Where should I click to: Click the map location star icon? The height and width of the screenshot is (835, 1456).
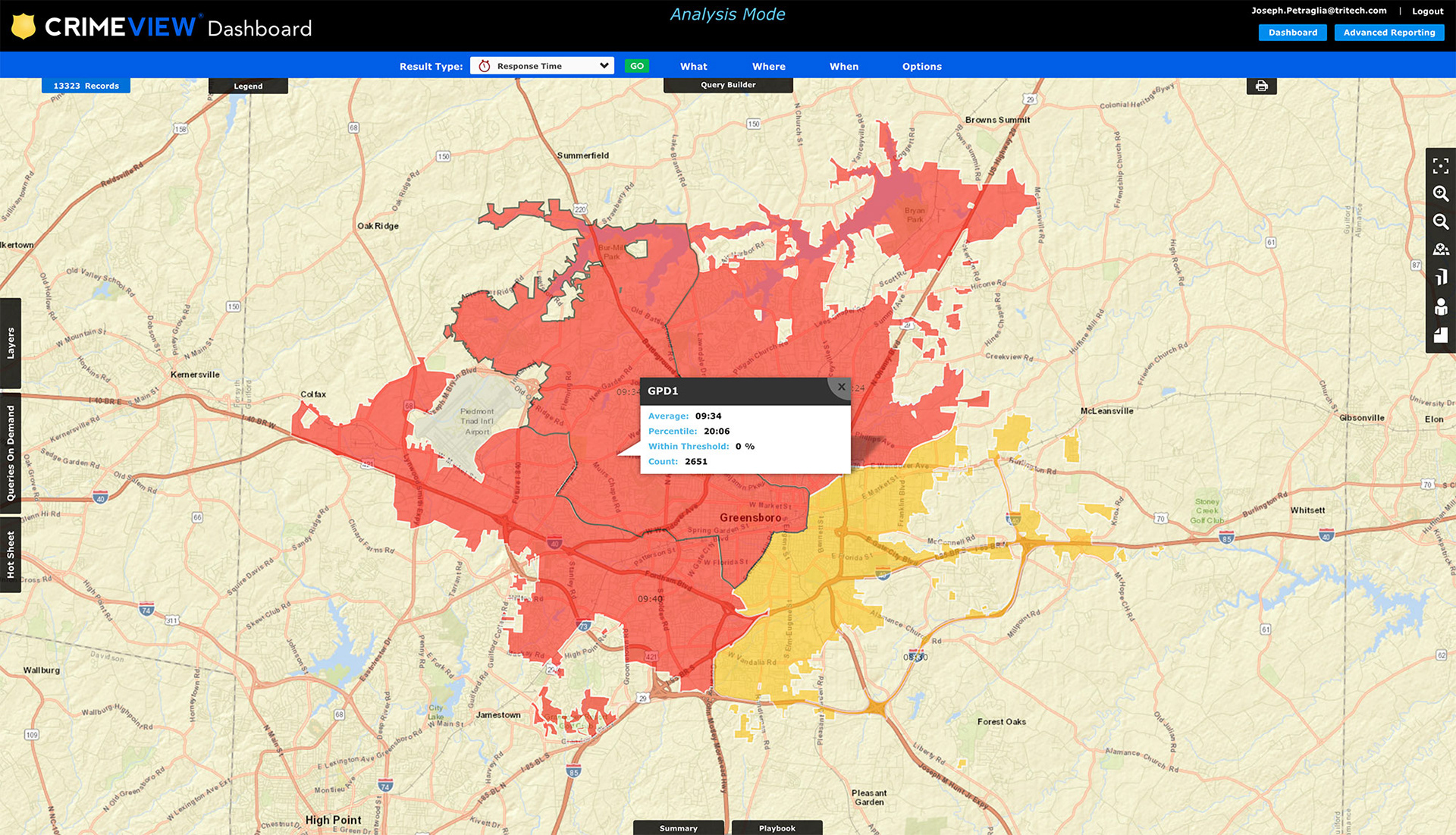coord(1440,250)
